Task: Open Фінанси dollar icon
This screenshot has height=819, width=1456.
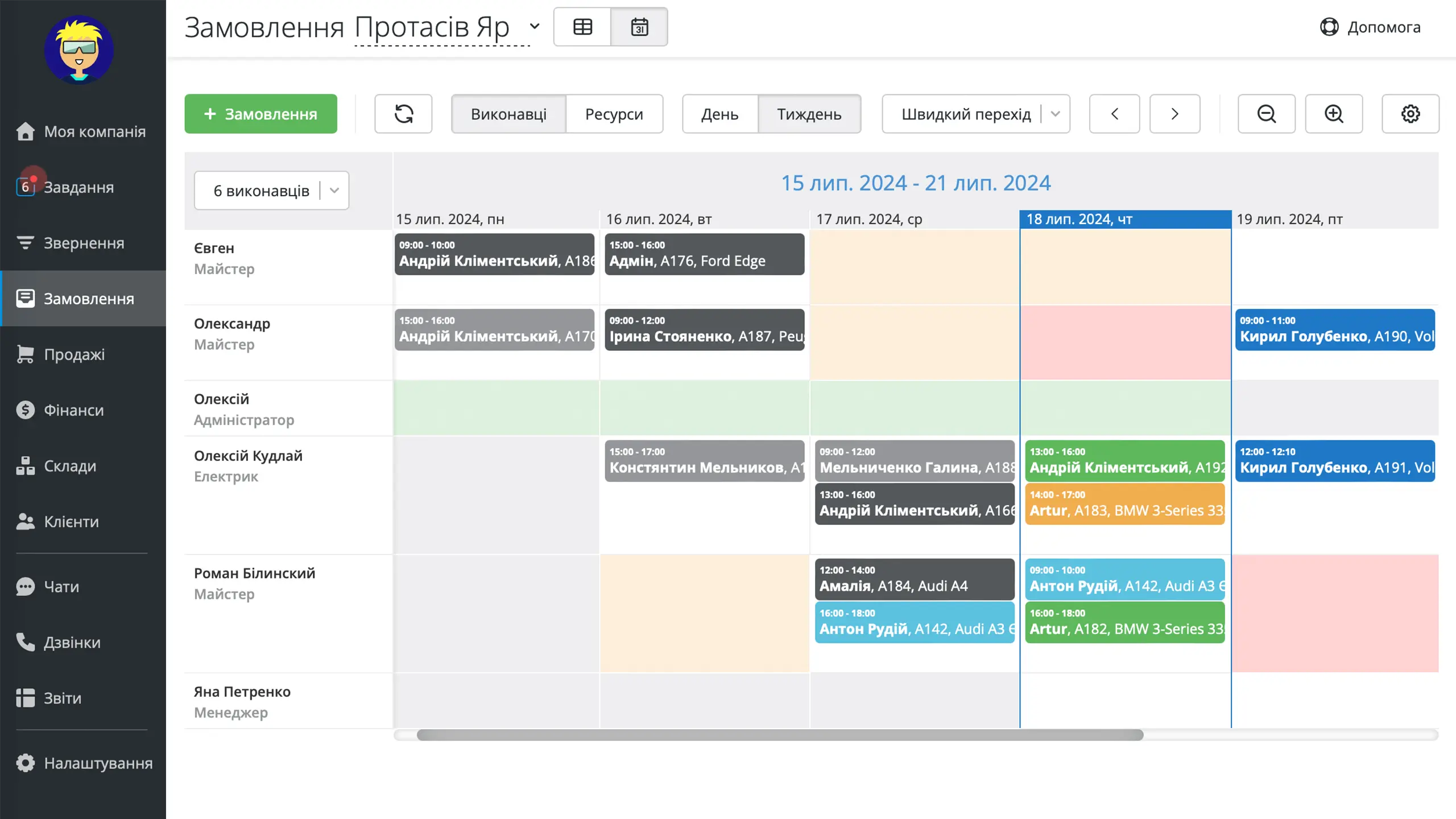Action: 25,410
